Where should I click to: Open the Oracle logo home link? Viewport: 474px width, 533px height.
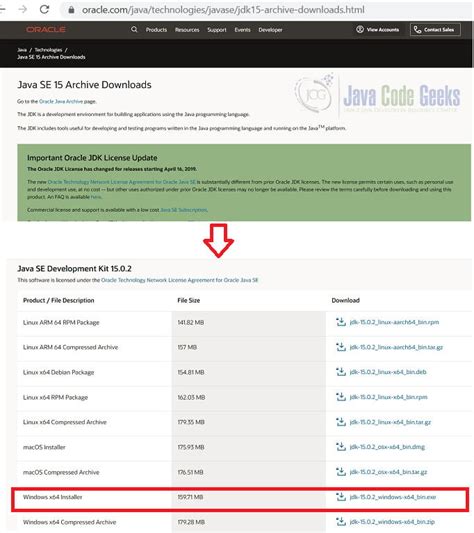click(46, 30)
